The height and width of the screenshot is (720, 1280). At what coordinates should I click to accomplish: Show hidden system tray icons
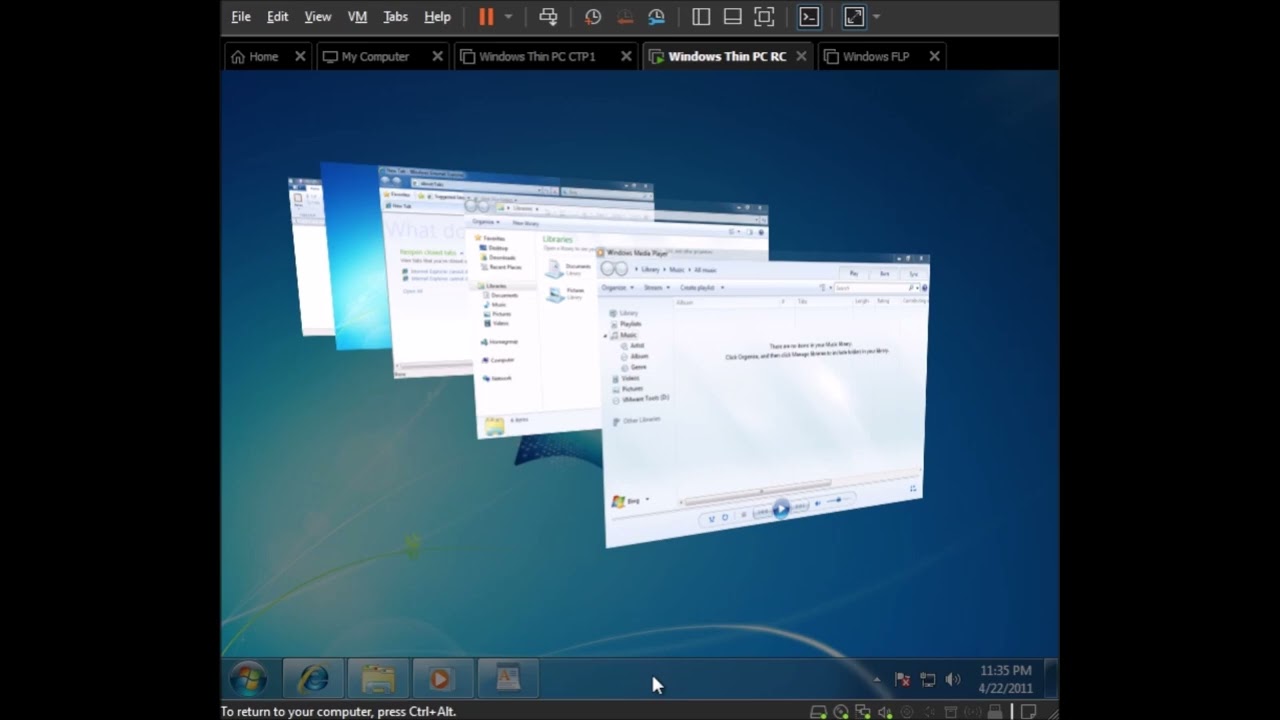[x=877, y=680]
